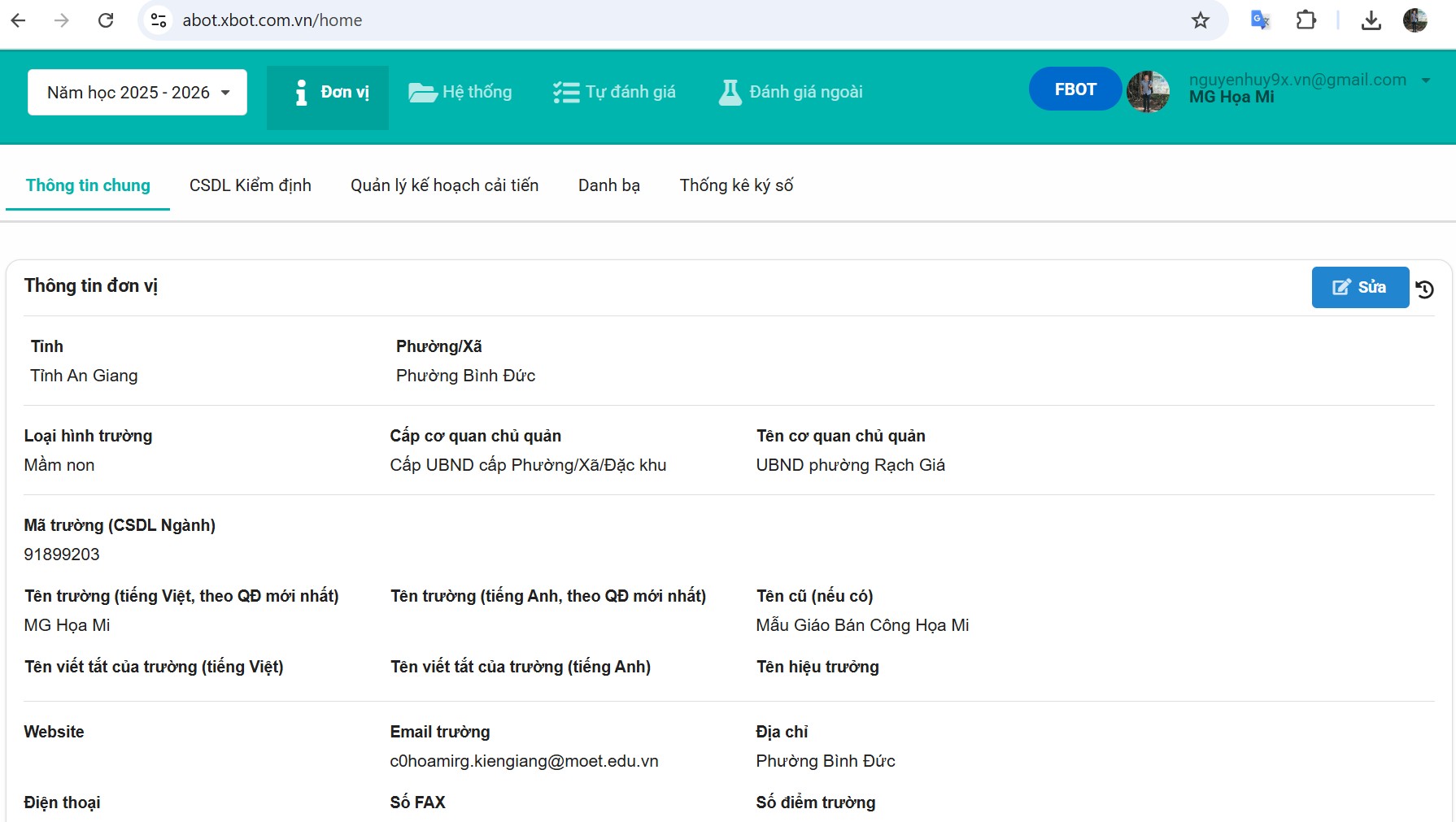The height and width of the screenshot is (822, 1456).
Task: Switch to the CSDL Kiểm định tab
Action: [251, 185]
